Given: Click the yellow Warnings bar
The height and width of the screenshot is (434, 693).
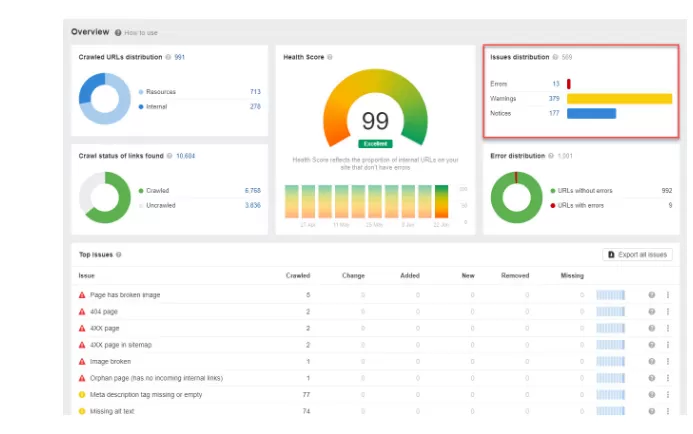Looking at the screenshot, I should [x=620, y=99].
